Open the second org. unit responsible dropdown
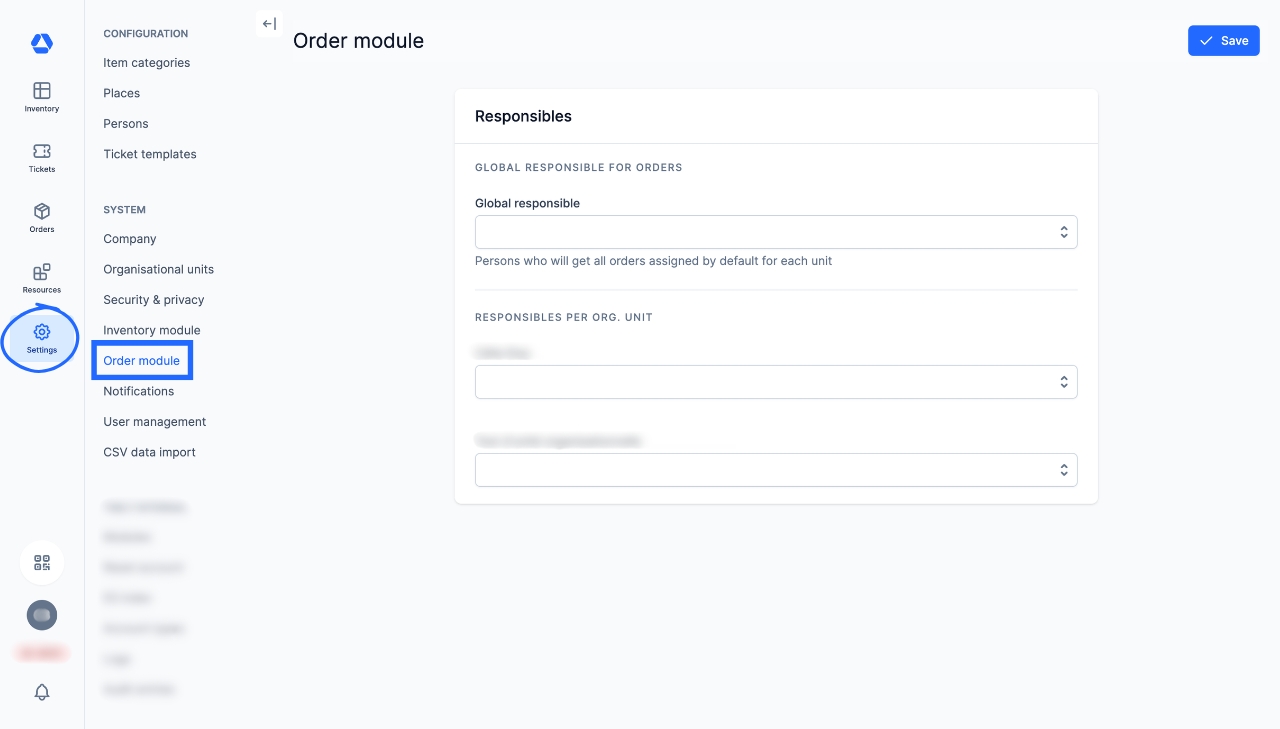The width and height of the screenshot is (1280, 729). [776, 470]
